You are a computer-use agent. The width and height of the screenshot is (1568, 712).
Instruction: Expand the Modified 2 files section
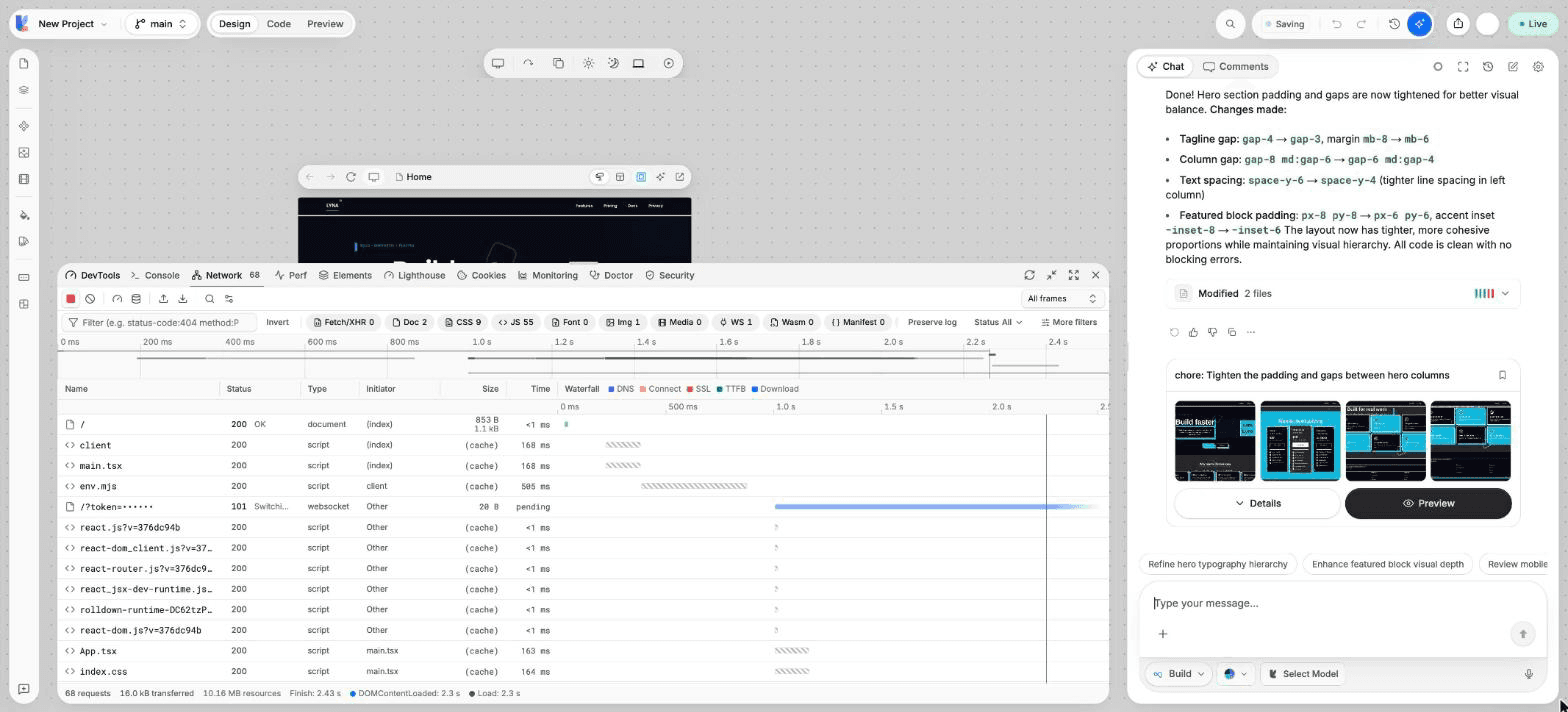pos(1343,294)
